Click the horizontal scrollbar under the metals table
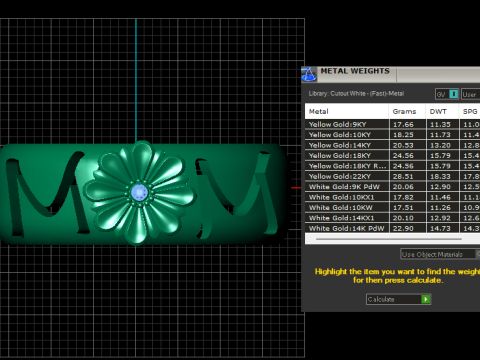This screenshot has height=360, width=480. 389,239
